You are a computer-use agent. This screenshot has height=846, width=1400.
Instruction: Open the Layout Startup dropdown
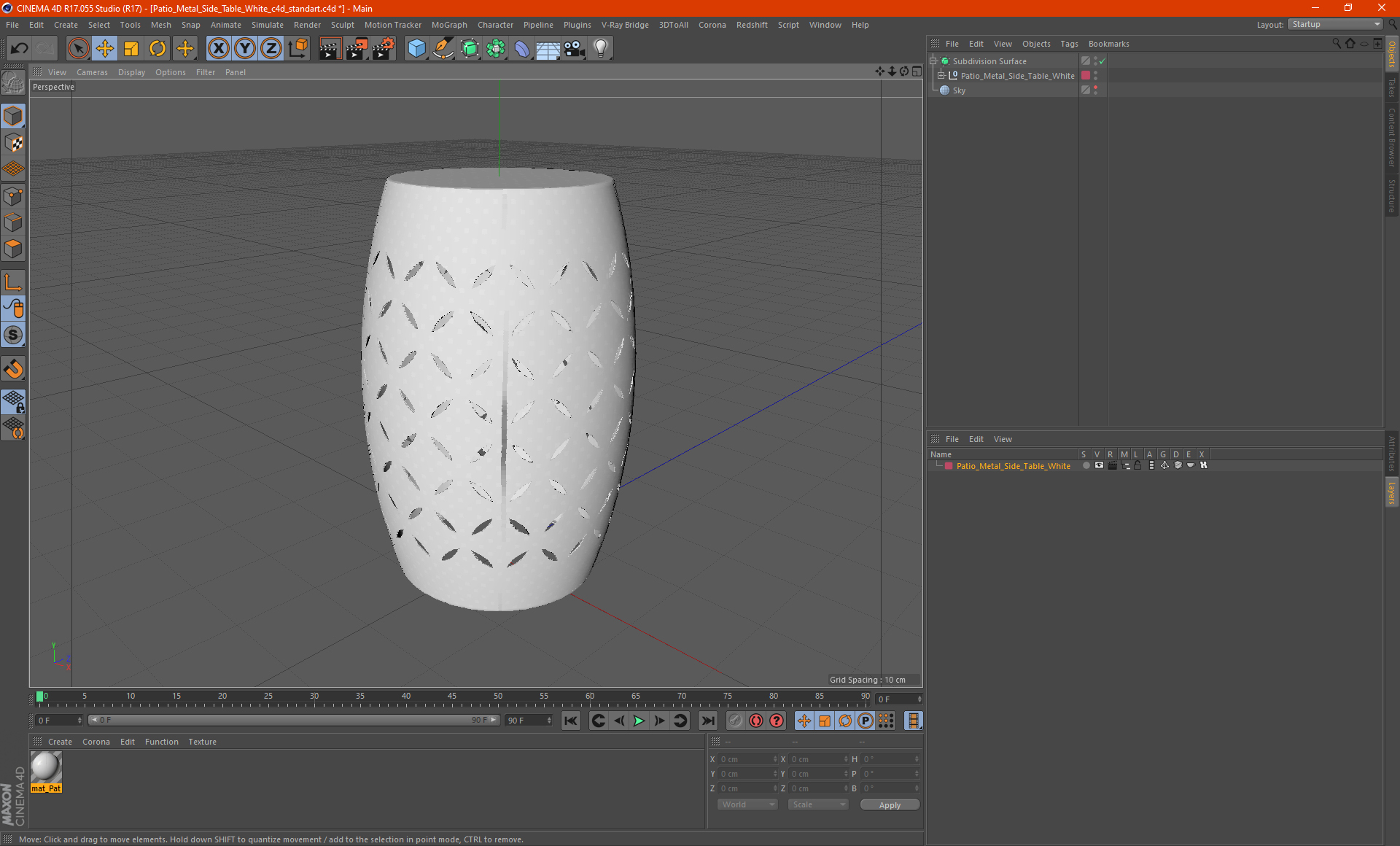click(1335, 24)
